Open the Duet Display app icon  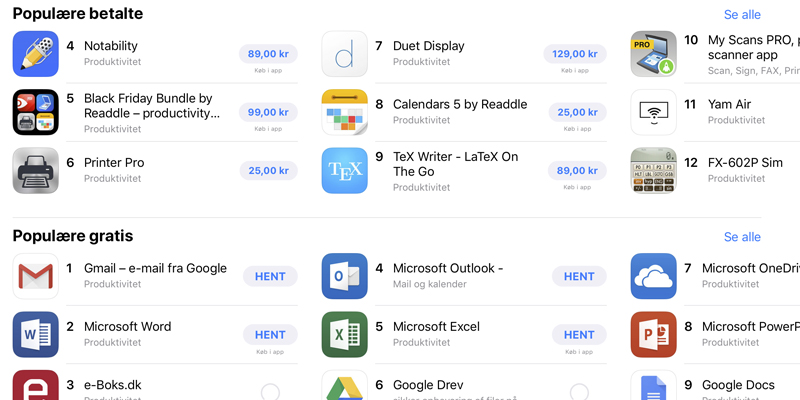[344, 54]
